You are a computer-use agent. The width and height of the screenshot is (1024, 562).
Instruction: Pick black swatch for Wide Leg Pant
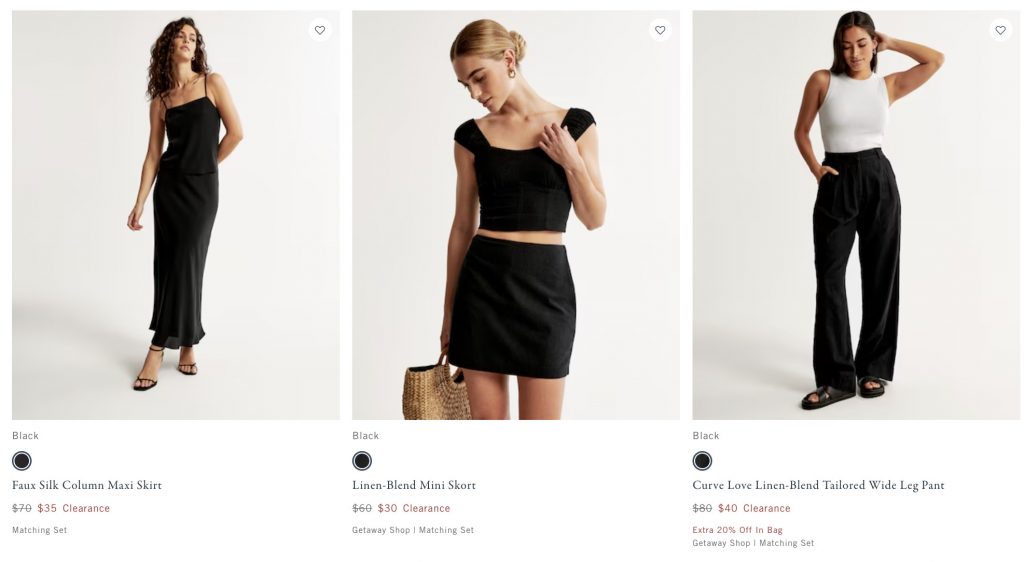click(x=702, y=461)
